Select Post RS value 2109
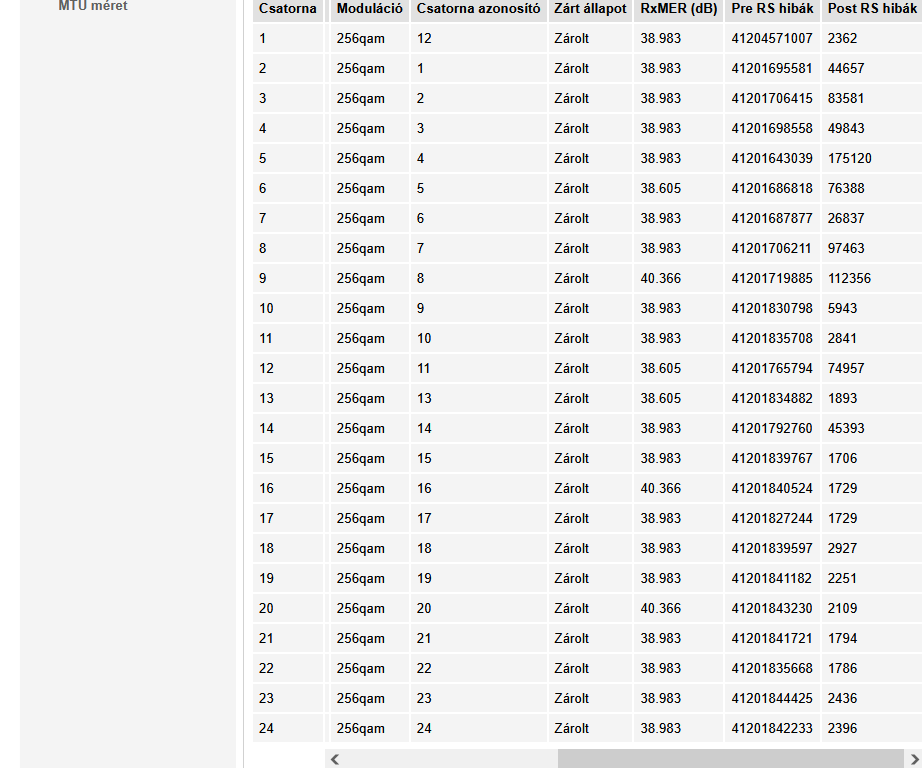The width and height of the screenshot is (922, 768). [x=842, y=608]
